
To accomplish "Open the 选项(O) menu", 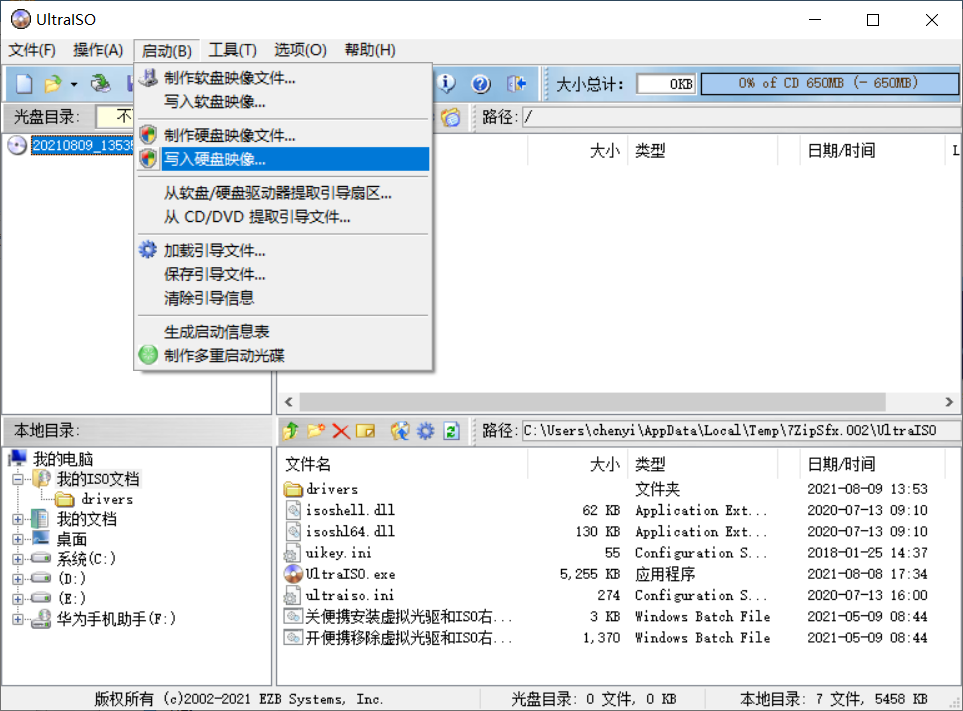I will pos(300,50).
